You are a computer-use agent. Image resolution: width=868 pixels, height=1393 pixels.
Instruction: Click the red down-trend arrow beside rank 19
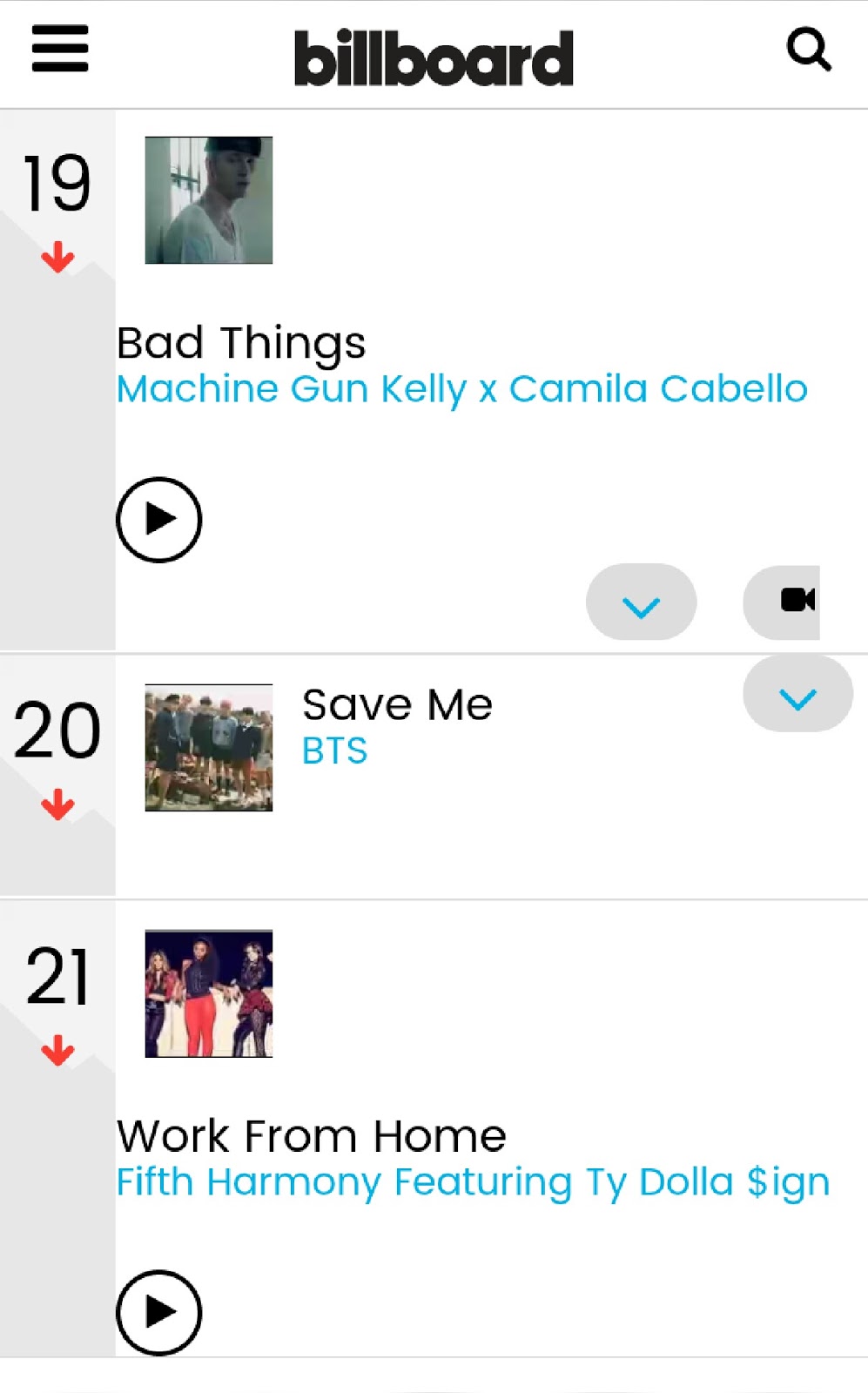[57, 256]
